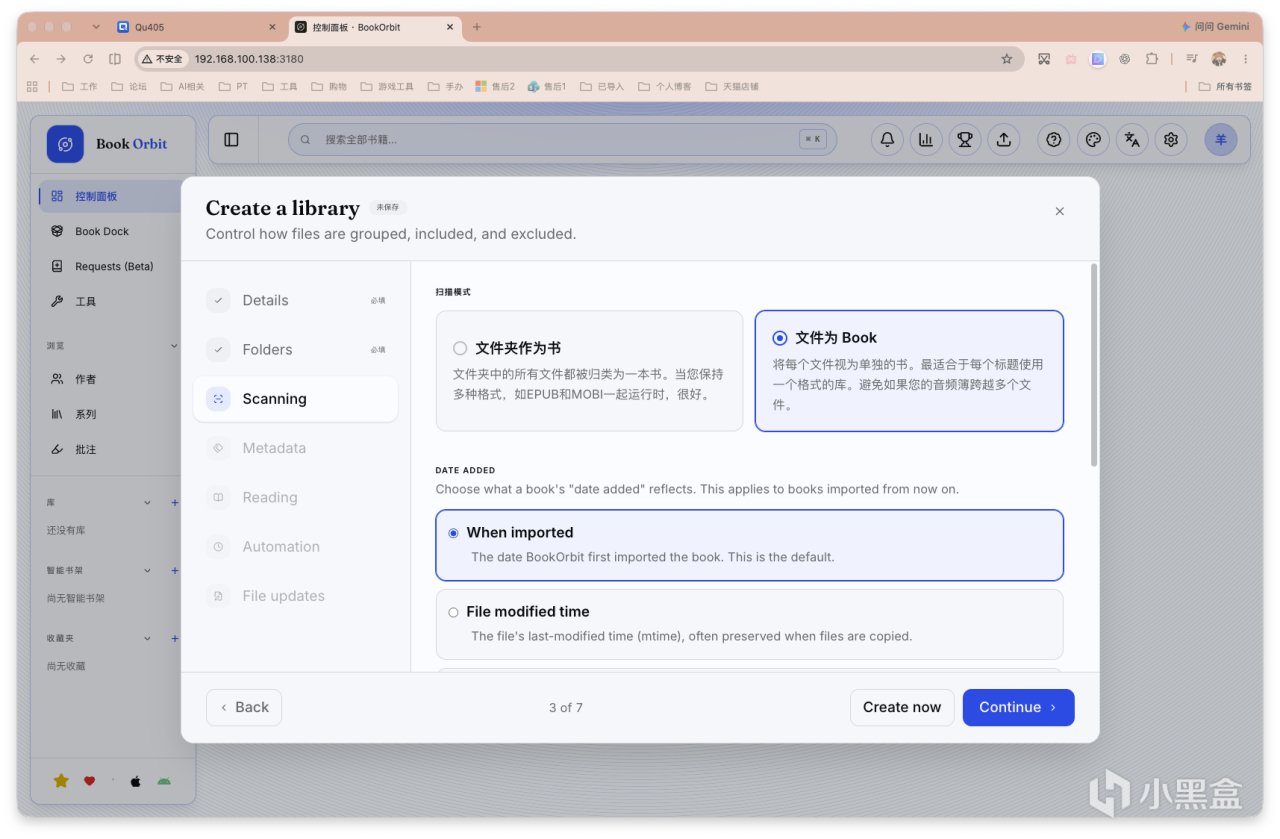This screenshot has width=1280, height=839.
Task: Click the upload books icon
Action: click(x=1004, y=140)
